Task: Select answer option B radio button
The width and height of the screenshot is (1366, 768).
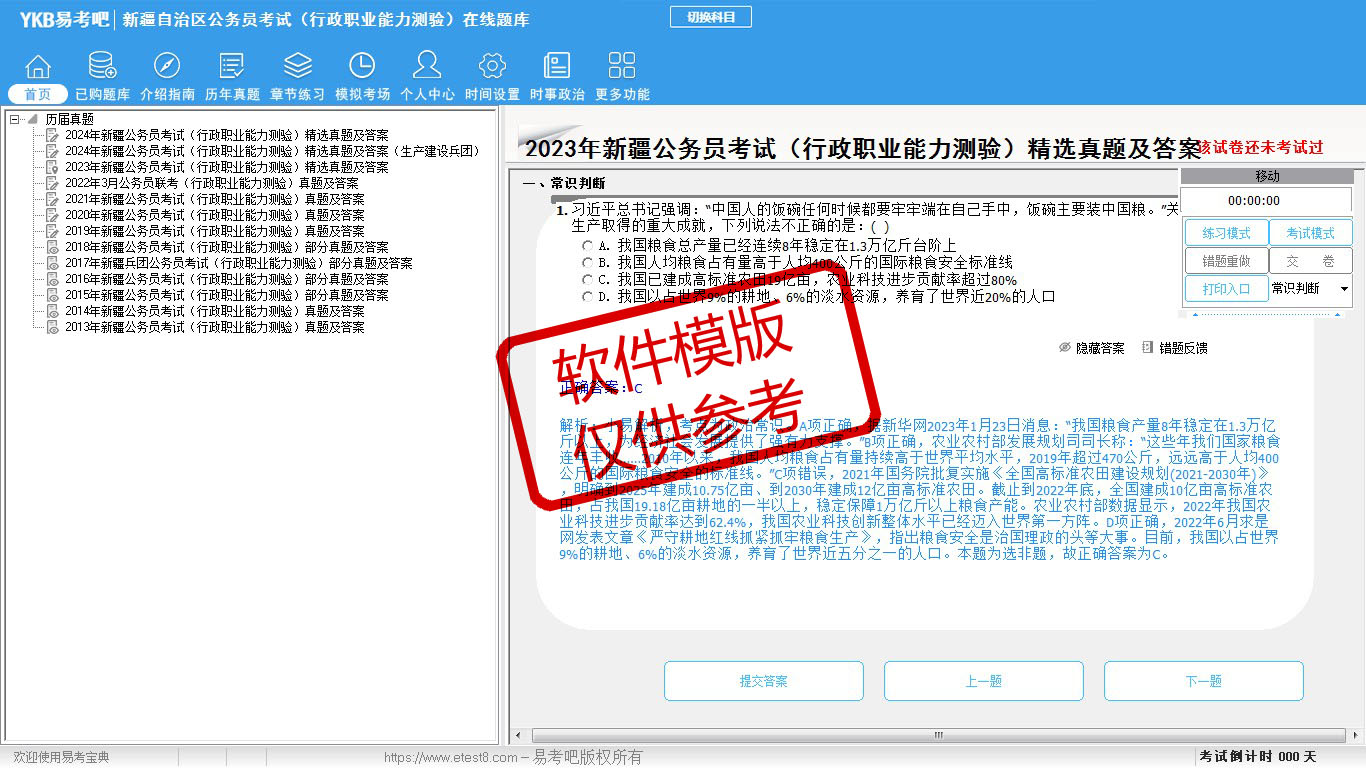Action: point(588,262)
